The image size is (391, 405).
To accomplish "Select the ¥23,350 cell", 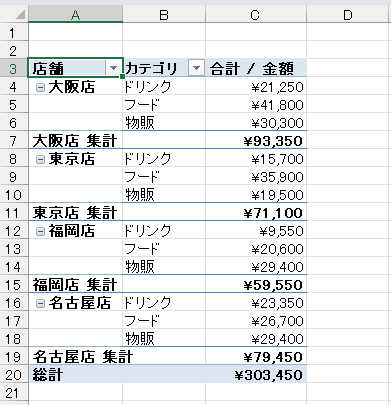I will (x=256, y=303).
